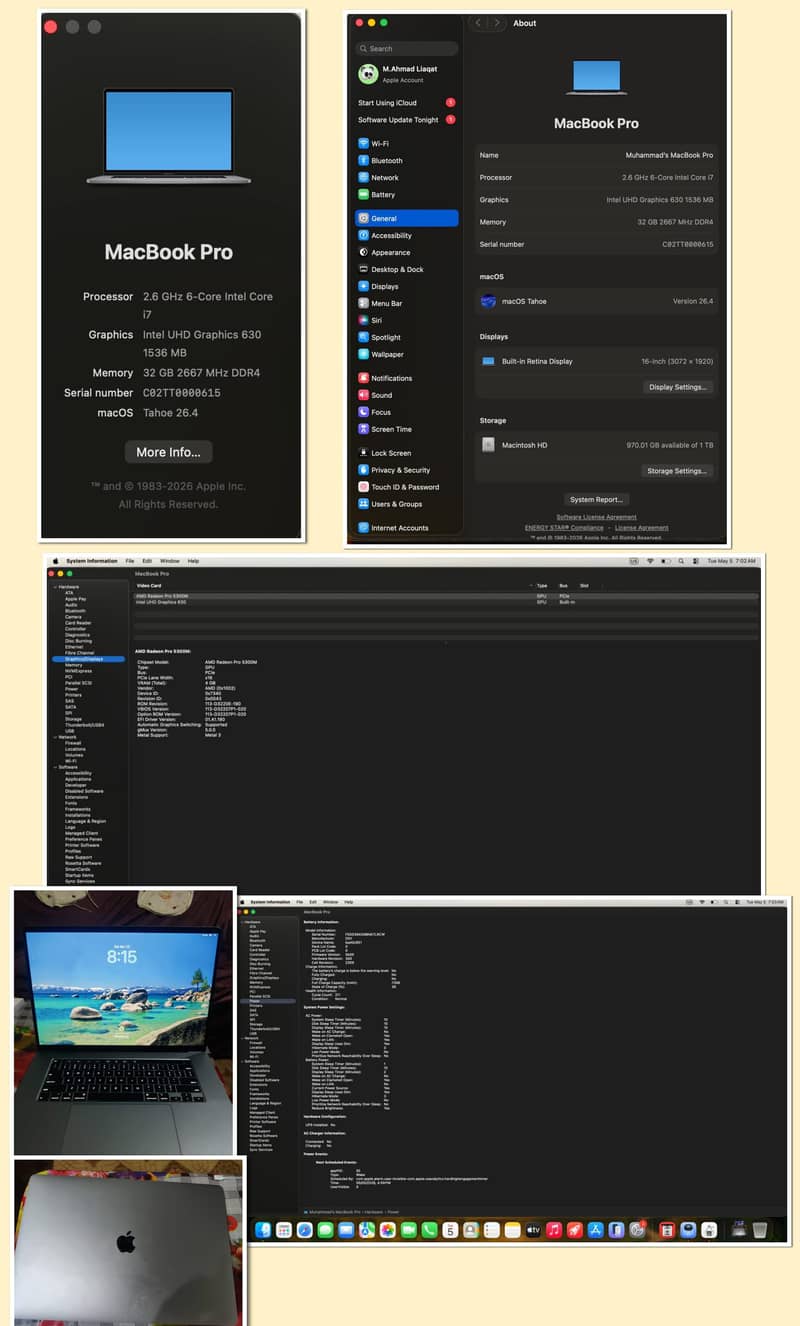Image resolution: width=800 pixels, height=1326 pixels.
Task: Select General in the System Settings sidebar
Action: pyautogui.click(x=406, y=218)
